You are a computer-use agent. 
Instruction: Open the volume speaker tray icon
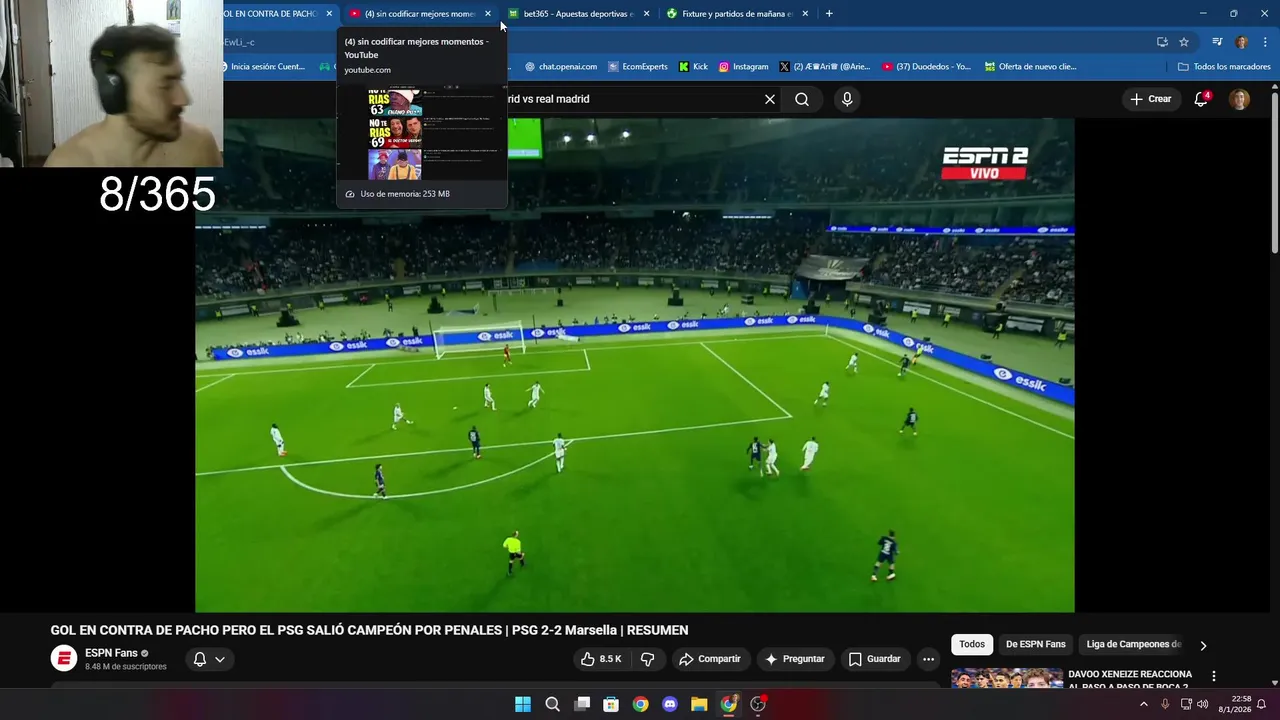pyautogui.click(x=1202, y=704)
